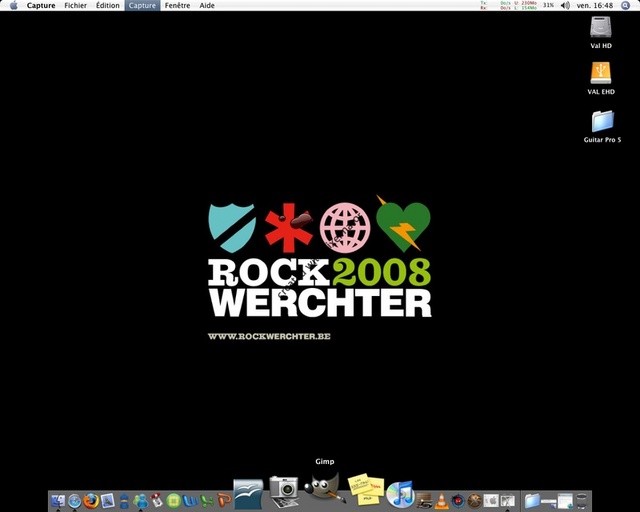This screenshot has height=512, width=640.
Task: Click the Capture camera icon in Dock
Action: click(284, 492)
